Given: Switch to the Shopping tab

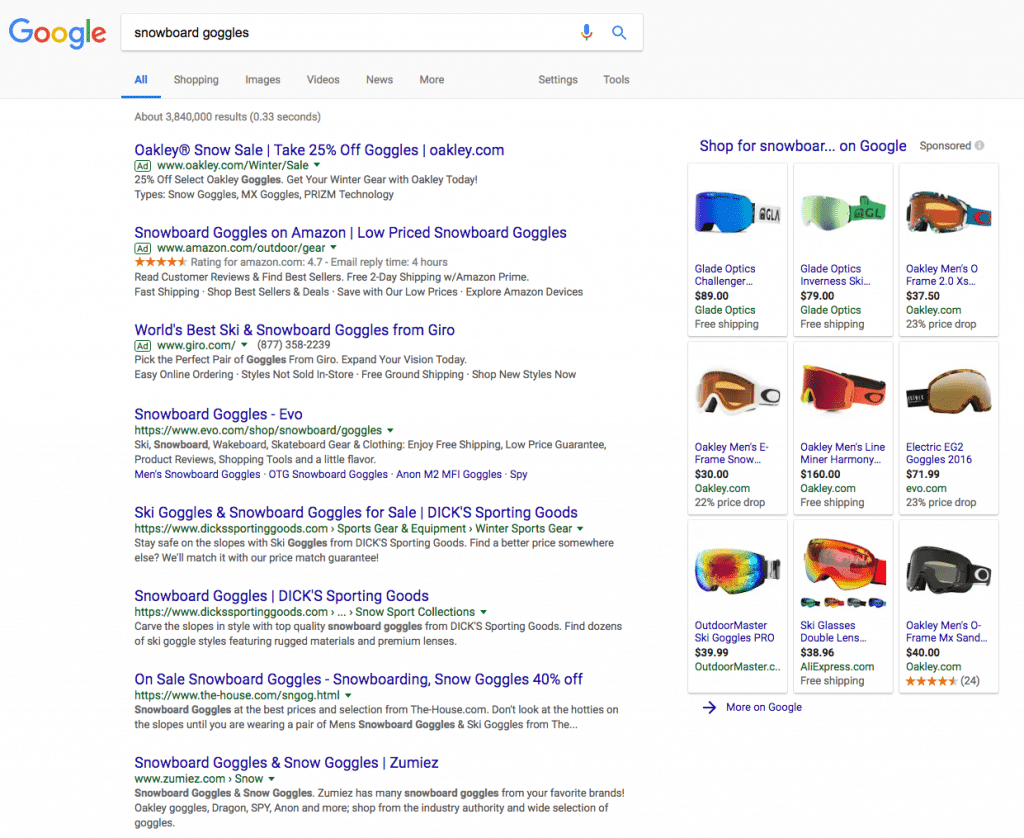Looking at the screenshot, I should [x=196, y=80].
